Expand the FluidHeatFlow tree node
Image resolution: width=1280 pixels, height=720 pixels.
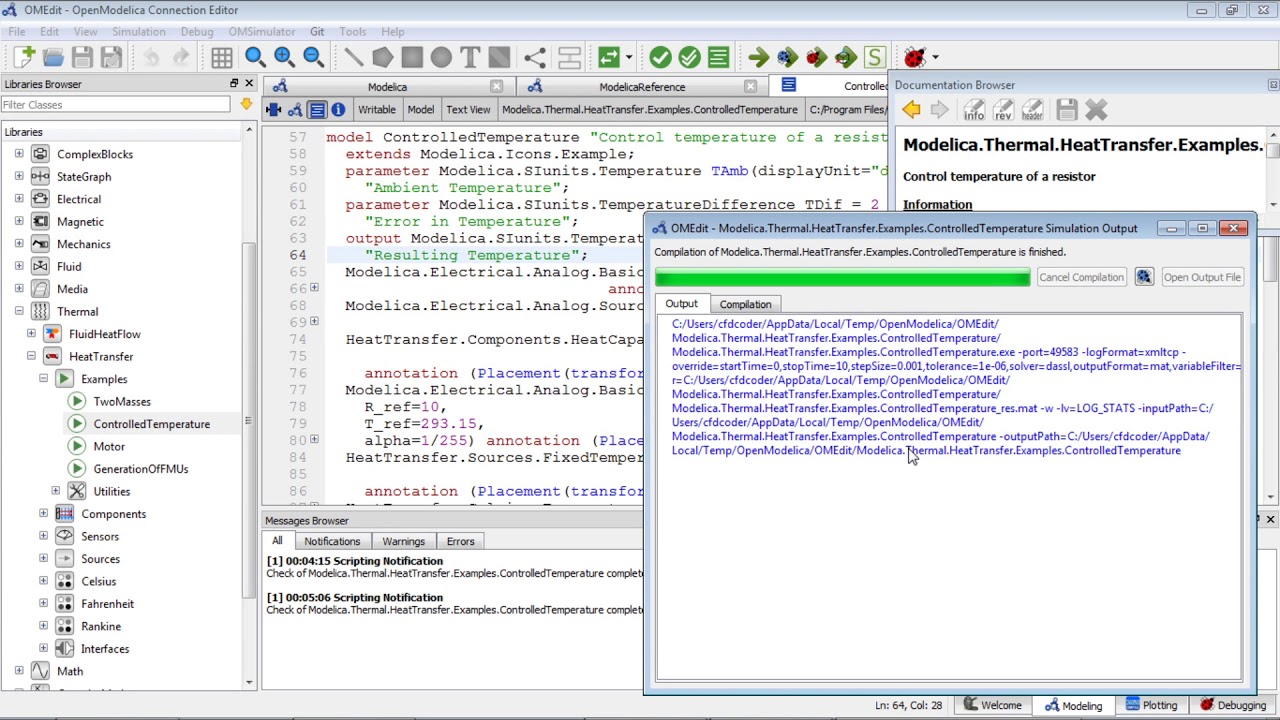pyautogui.click(x=31, y=334)
